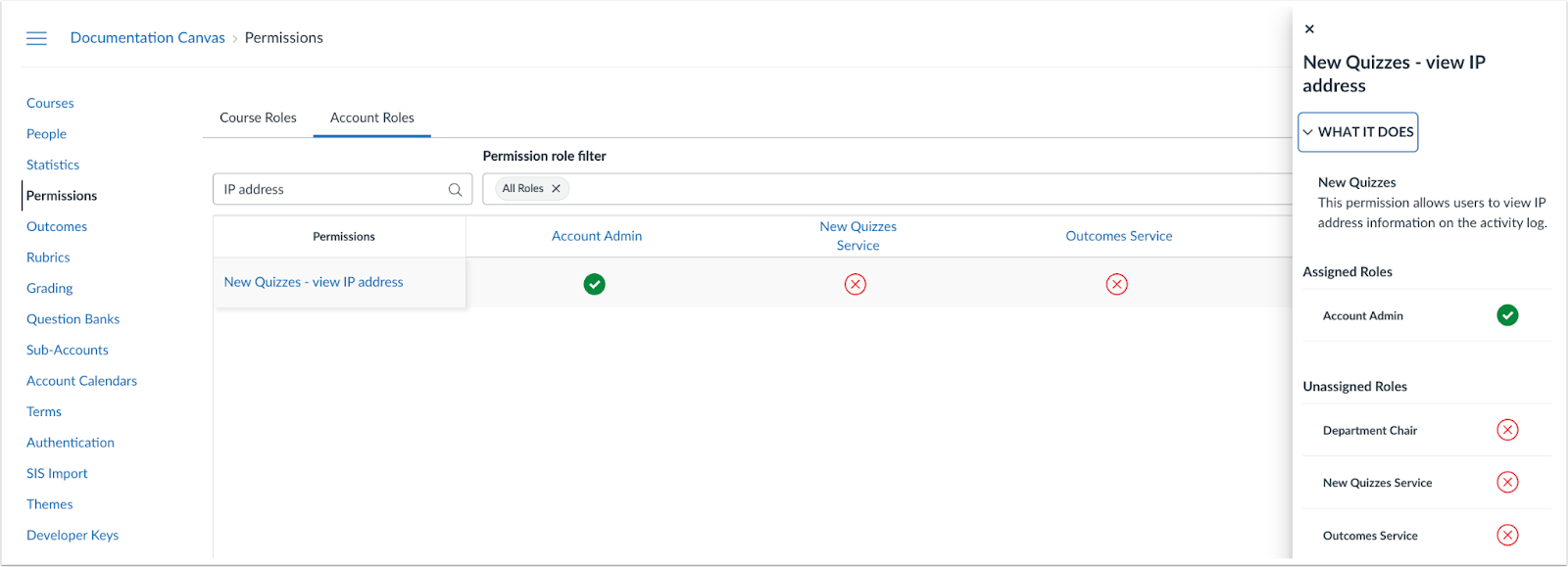Click the Account Admin column header

pos(597,236)
